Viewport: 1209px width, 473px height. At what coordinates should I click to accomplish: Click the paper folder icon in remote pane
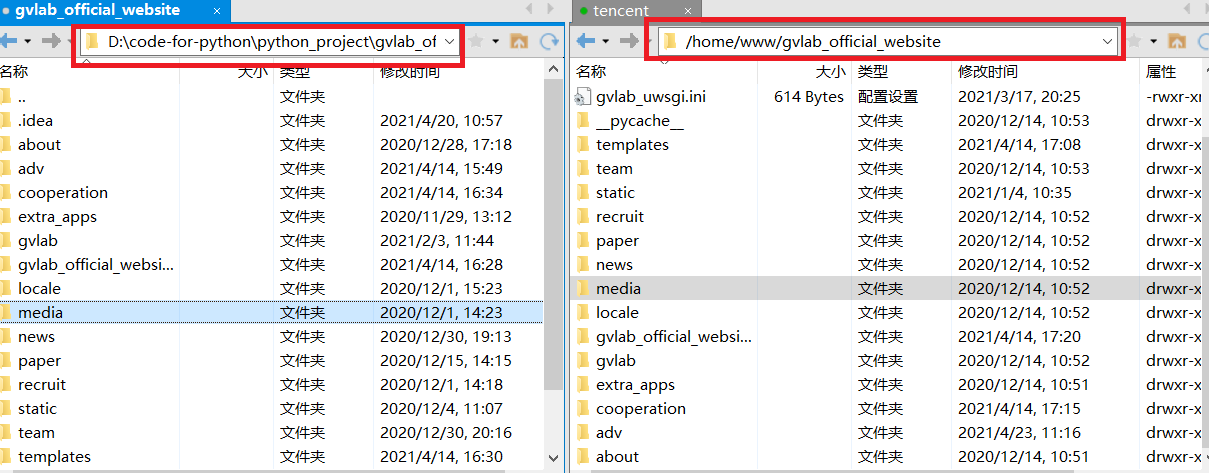(584, 240)
